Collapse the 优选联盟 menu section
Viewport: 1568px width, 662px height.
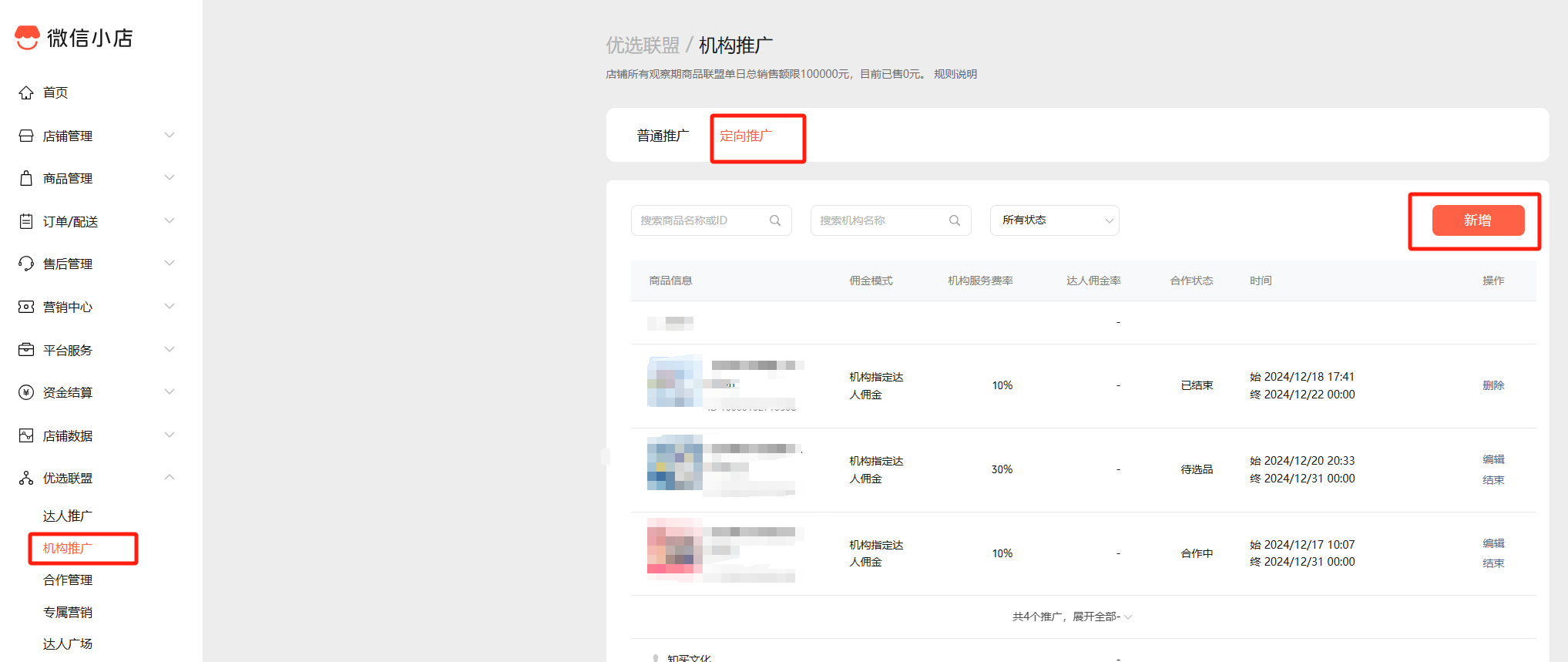pyautogui.click(x=170, y=478)
